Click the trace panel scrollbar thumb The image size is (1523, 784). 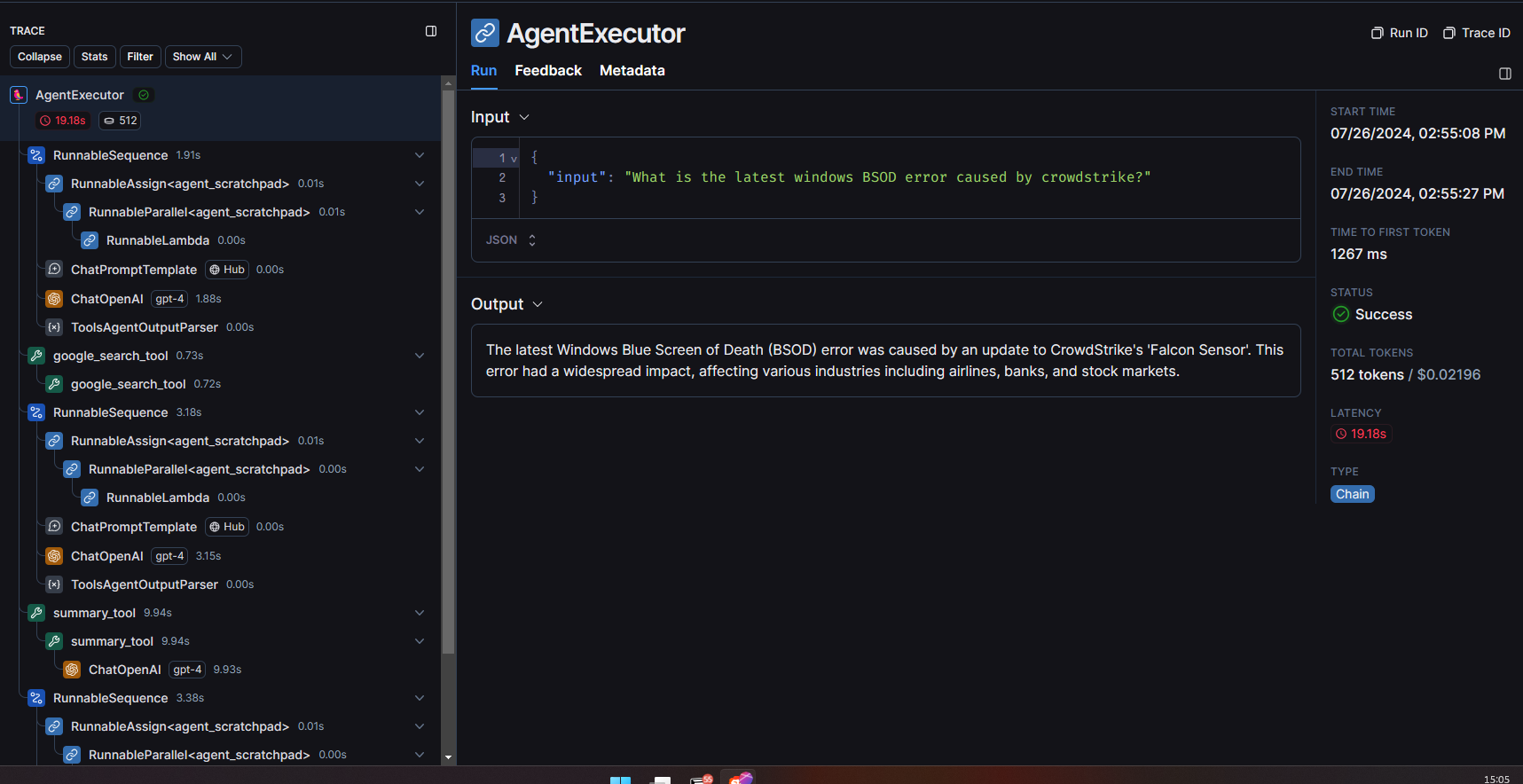(448, 372)
